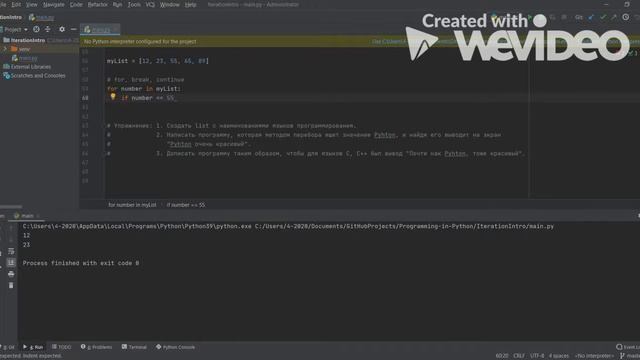Open the View menu
The width and height of the screenshot is (640, 360).
[x=31, y=4]
